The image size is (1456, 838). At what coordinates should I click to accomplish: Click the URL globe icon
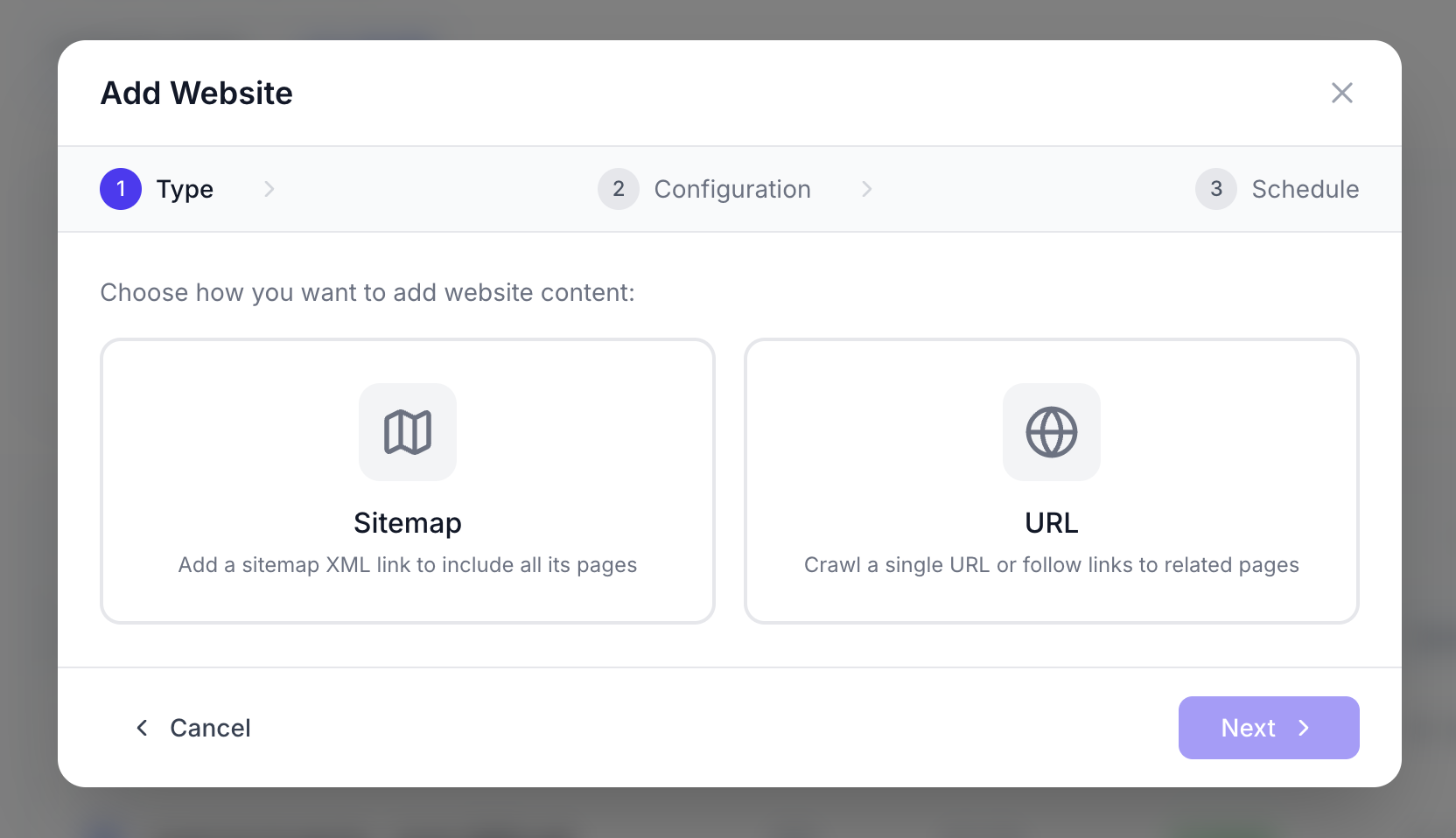click(1051, 432)
